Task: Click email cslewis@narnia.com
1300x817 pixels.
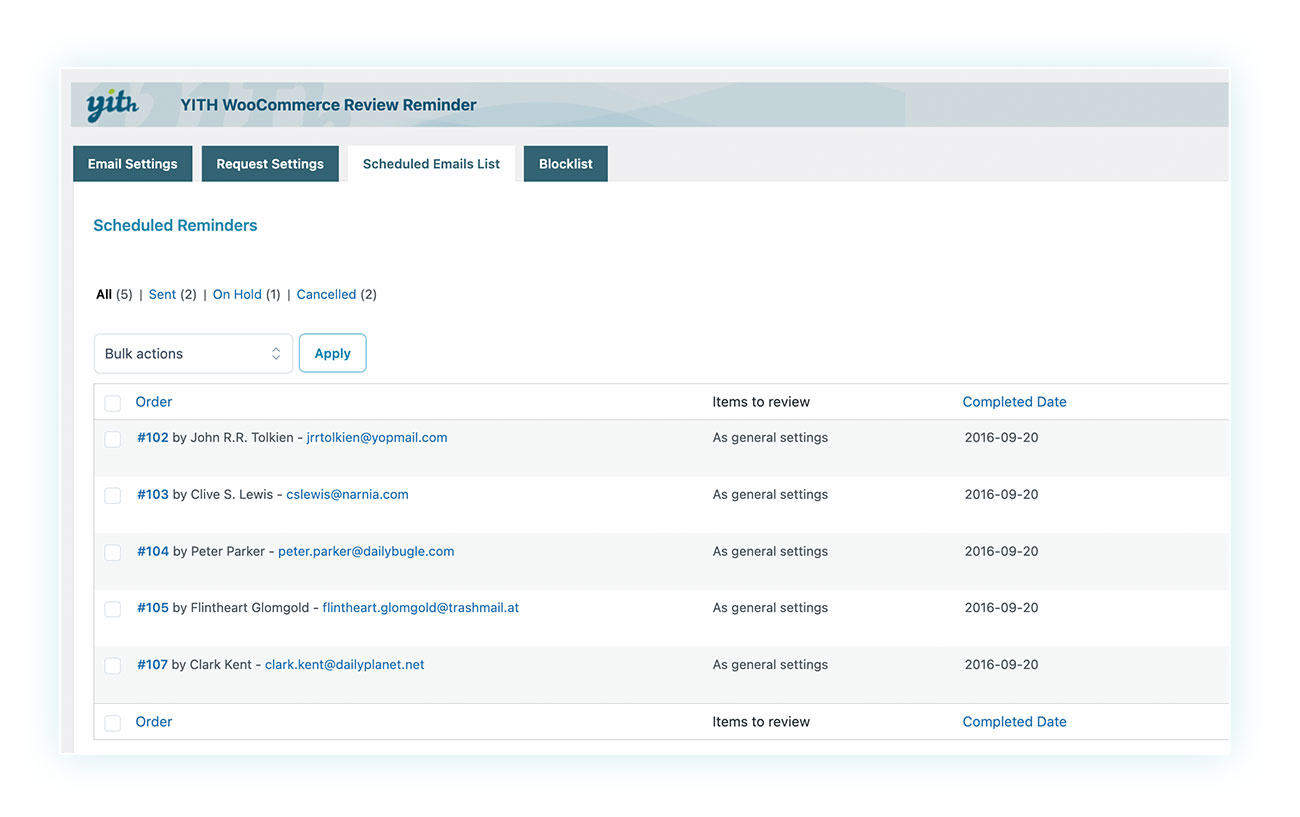Action: tap(347, 494)
